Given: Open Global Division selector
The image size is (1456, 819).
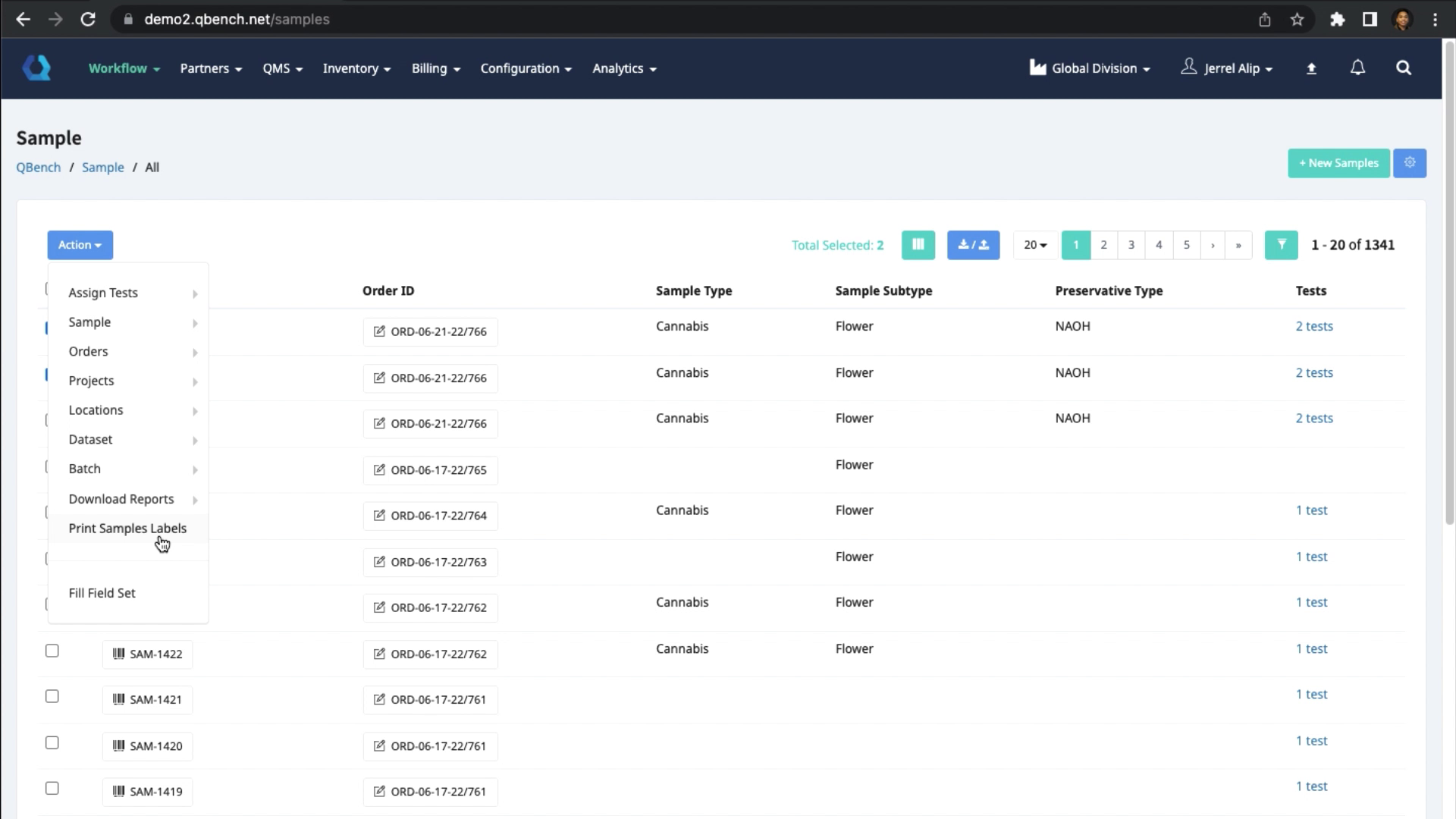Looking at the screenshot, I should click(x=1090, y=68).
